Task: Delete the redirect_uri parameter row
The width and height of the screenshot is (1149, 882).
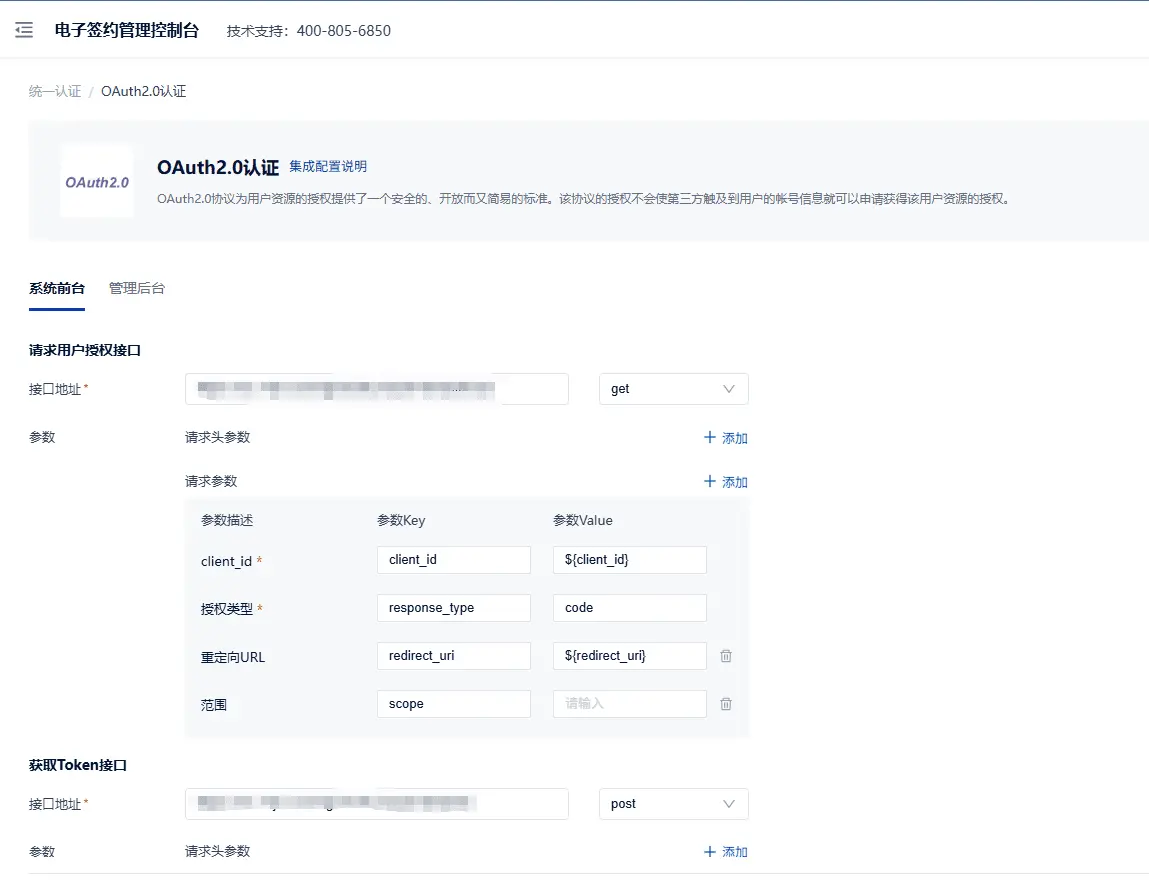Action: (x=726, y=656)
